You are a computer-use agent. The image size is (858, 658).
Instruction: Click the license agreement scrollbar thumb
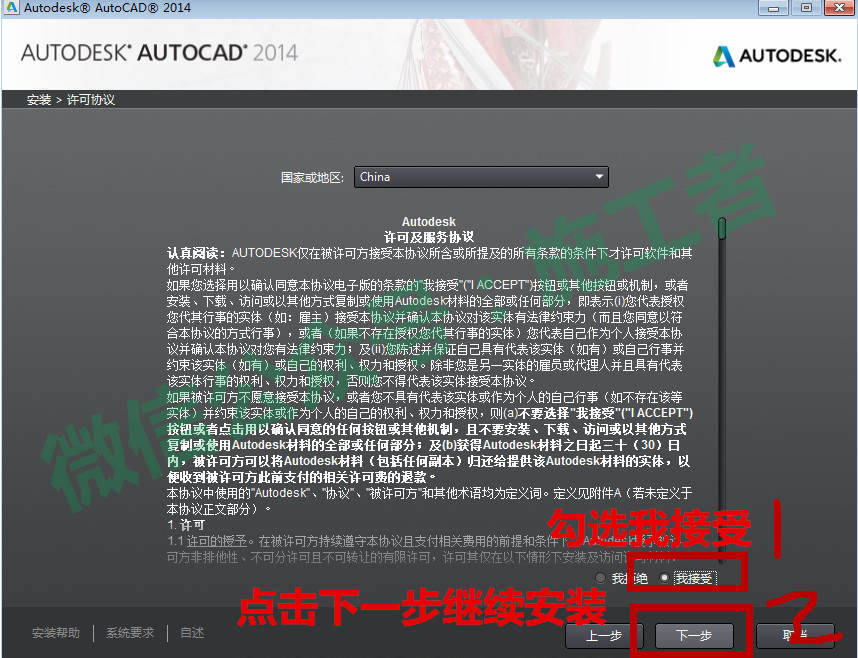click(x=722, y=228)
